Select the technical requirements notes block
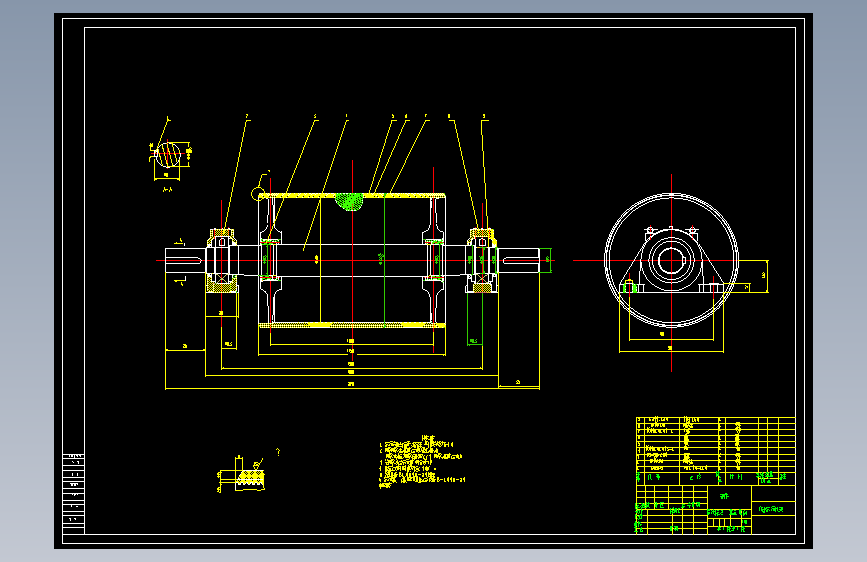The width and height of the screenshot is (867, 562). coord(421,462)
